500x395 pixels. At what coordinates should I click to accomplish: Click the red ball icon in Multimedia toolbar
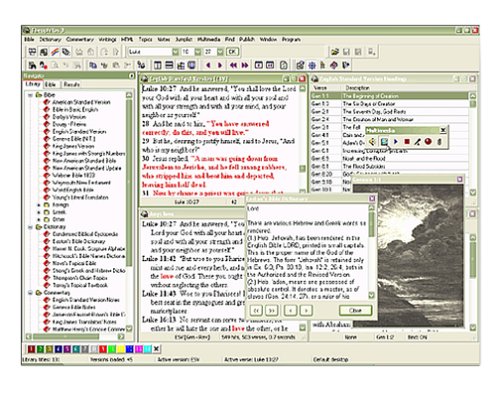(428, 142)
